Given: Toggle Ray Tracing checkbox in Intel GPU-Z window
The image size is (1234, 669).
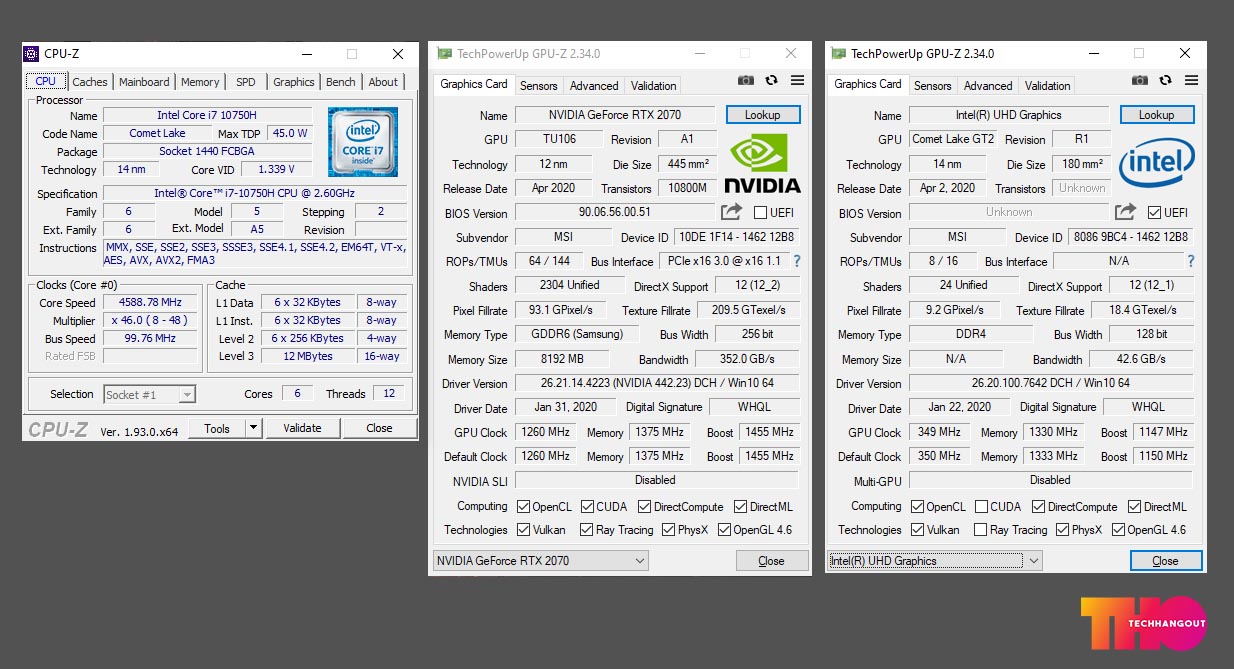Looking at the screenshot, I should coord(981,530).
